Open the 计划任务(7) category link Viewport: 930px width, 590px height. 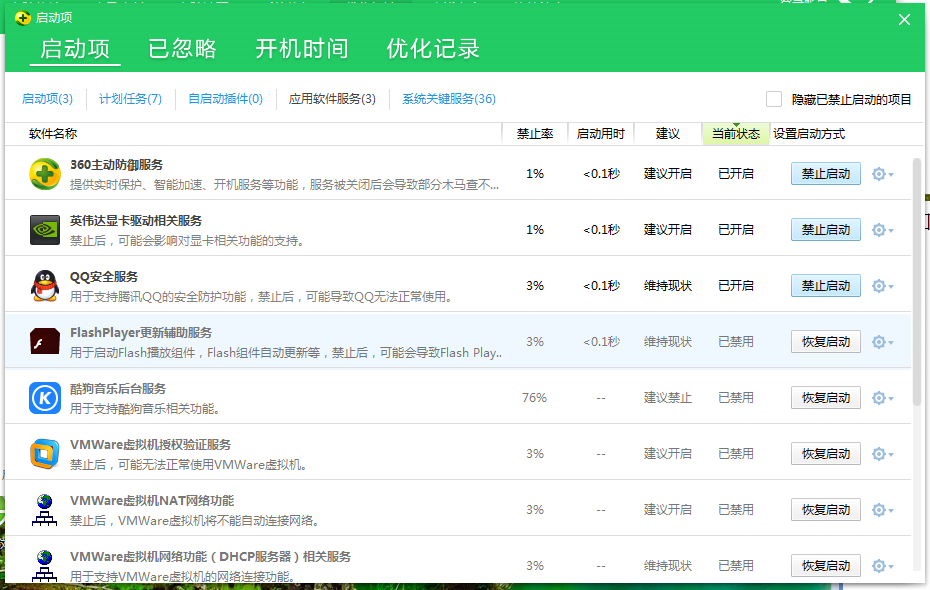(x=130, y=99)
